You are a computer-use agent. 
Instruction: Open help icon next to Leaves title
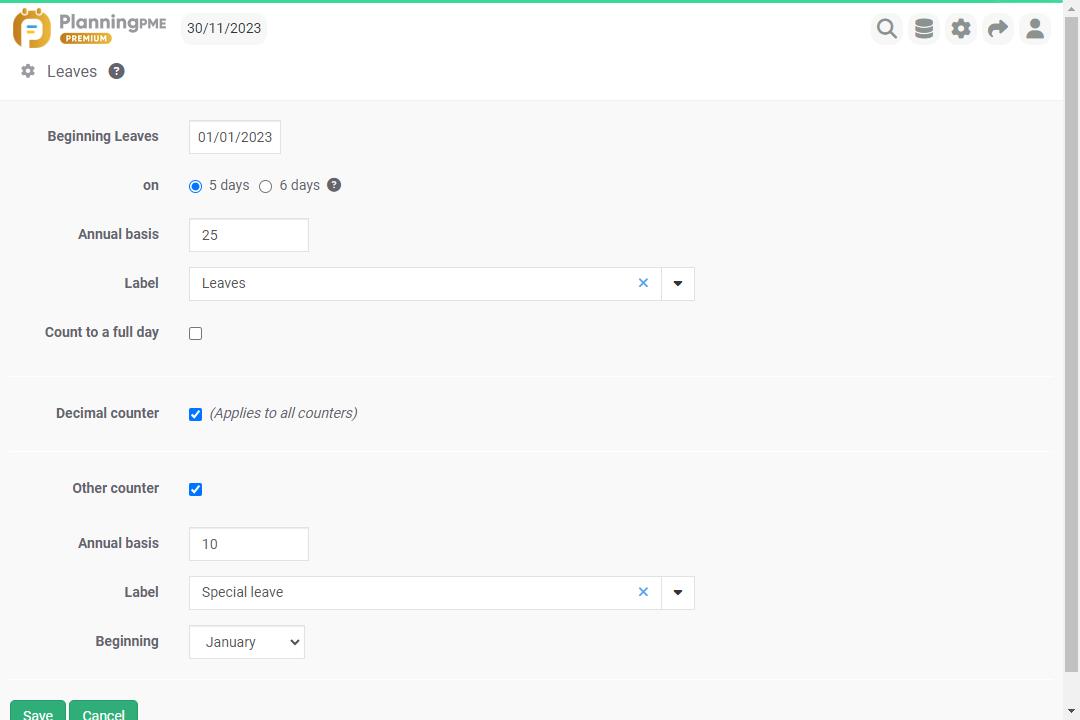click(x=116, y=71)
